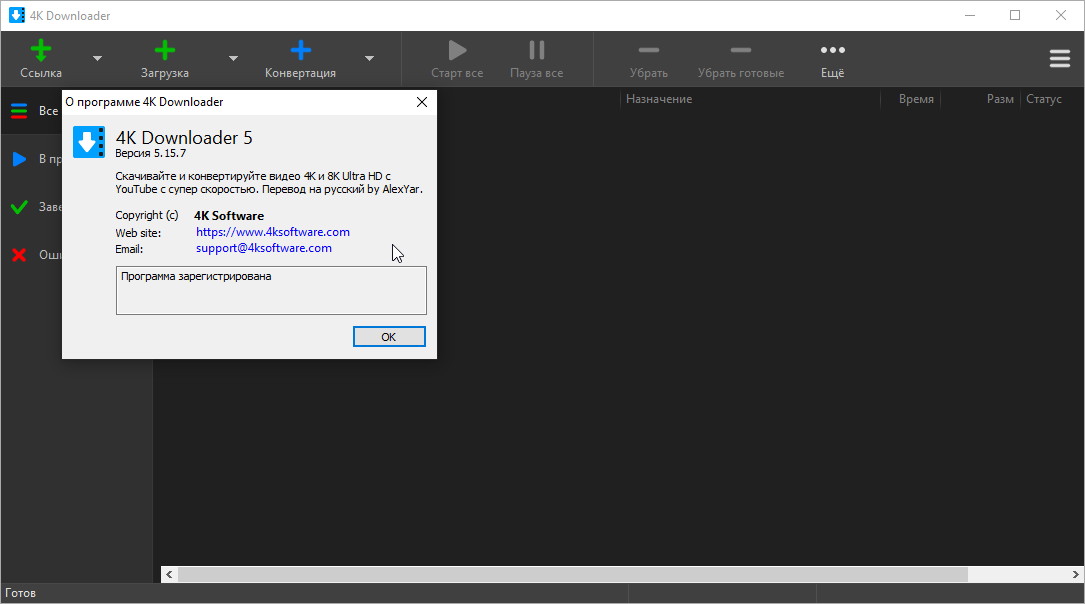Open the Ещё more options icon
Image resolution: width=1085 pixels, height=604 pixels.
[x=832, y=50]
